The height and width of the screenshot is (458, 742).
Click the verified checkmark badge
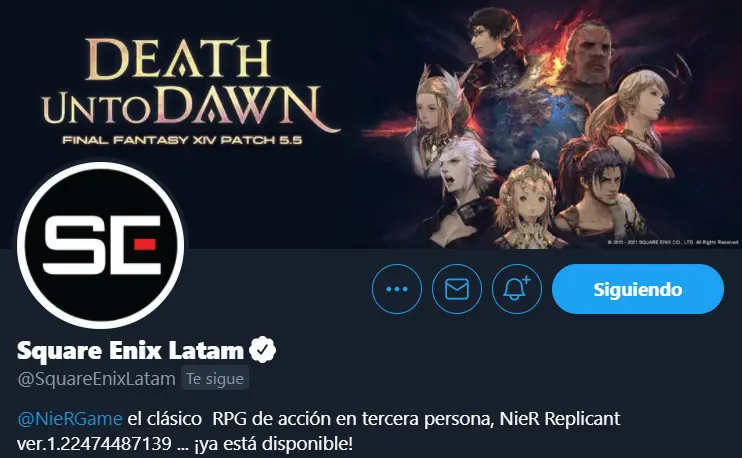(x=263, y=350)
